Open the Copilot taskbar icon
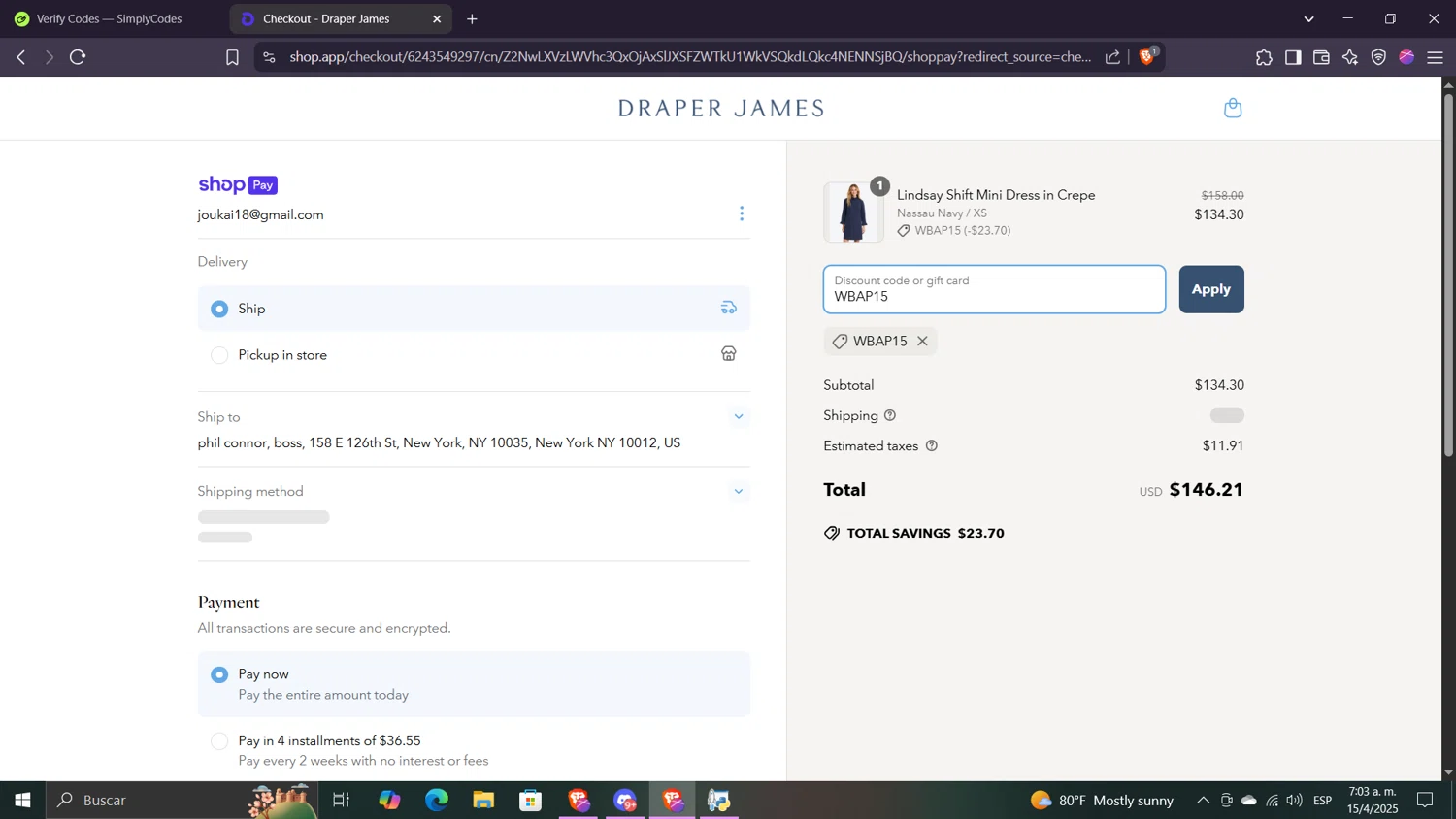Image resolution: width=1456 pixels, height=819 pixels. (x=389, y=800)
